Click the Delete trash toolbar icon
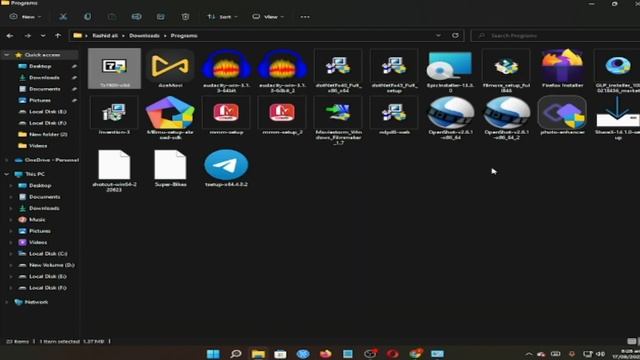This screenshot has height=360, width=640. pos(185,17)
